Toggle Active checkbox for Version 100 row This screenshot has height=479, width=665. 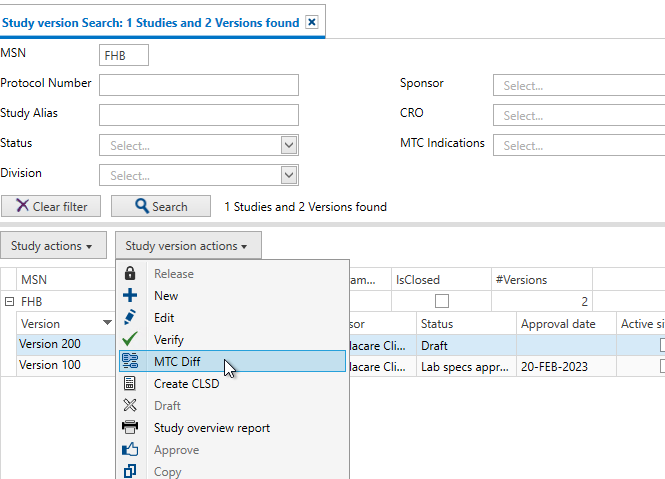tap(661, 367)
